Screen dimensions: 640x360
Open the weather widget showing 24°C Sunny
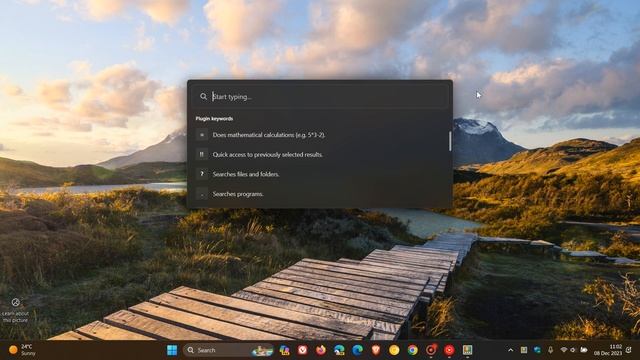pos(22,350)
